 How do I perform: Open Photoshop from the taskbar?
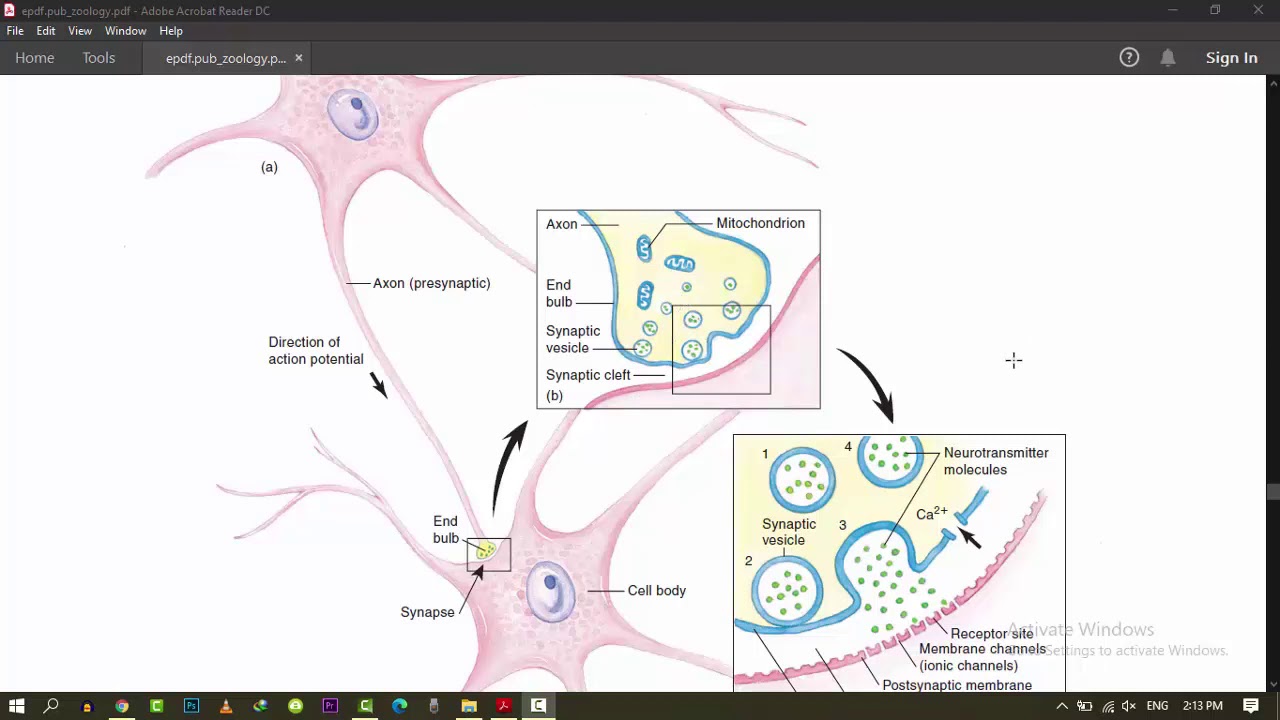pos(191,706)
